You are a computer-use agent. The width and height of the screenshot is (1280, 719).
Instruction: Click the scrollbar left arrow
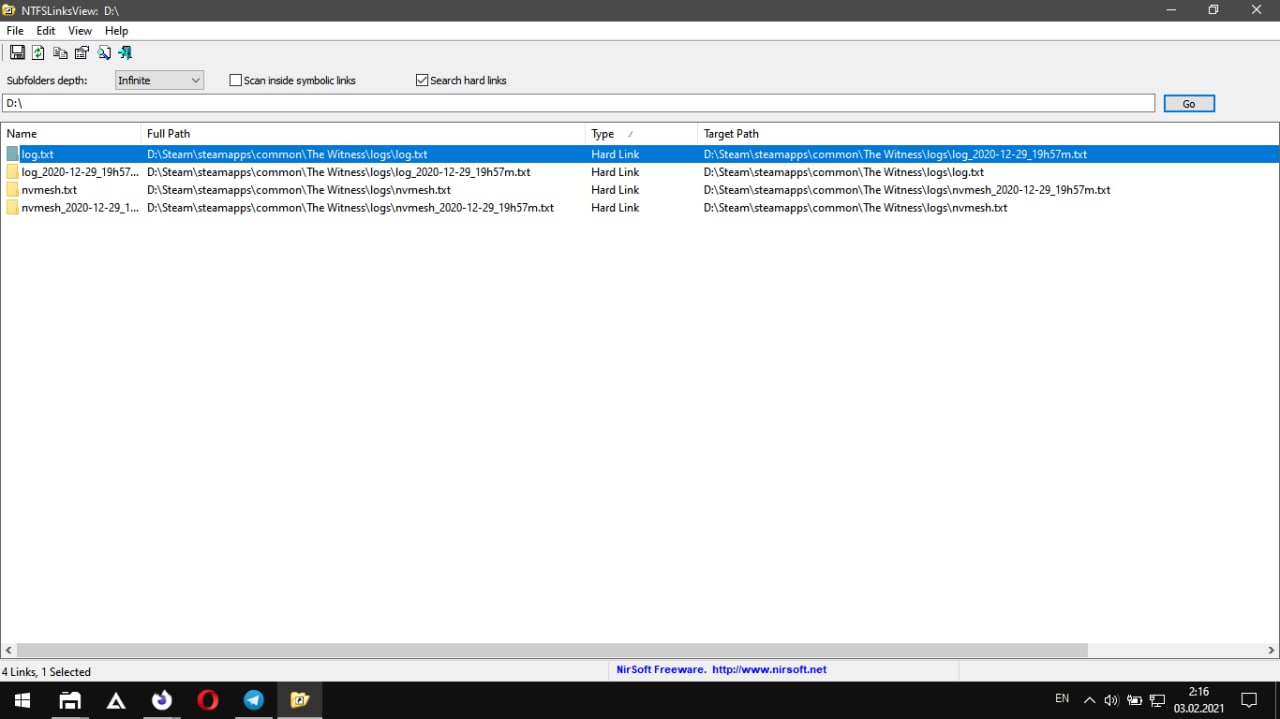pyautogui.click(x=9, y=650)
